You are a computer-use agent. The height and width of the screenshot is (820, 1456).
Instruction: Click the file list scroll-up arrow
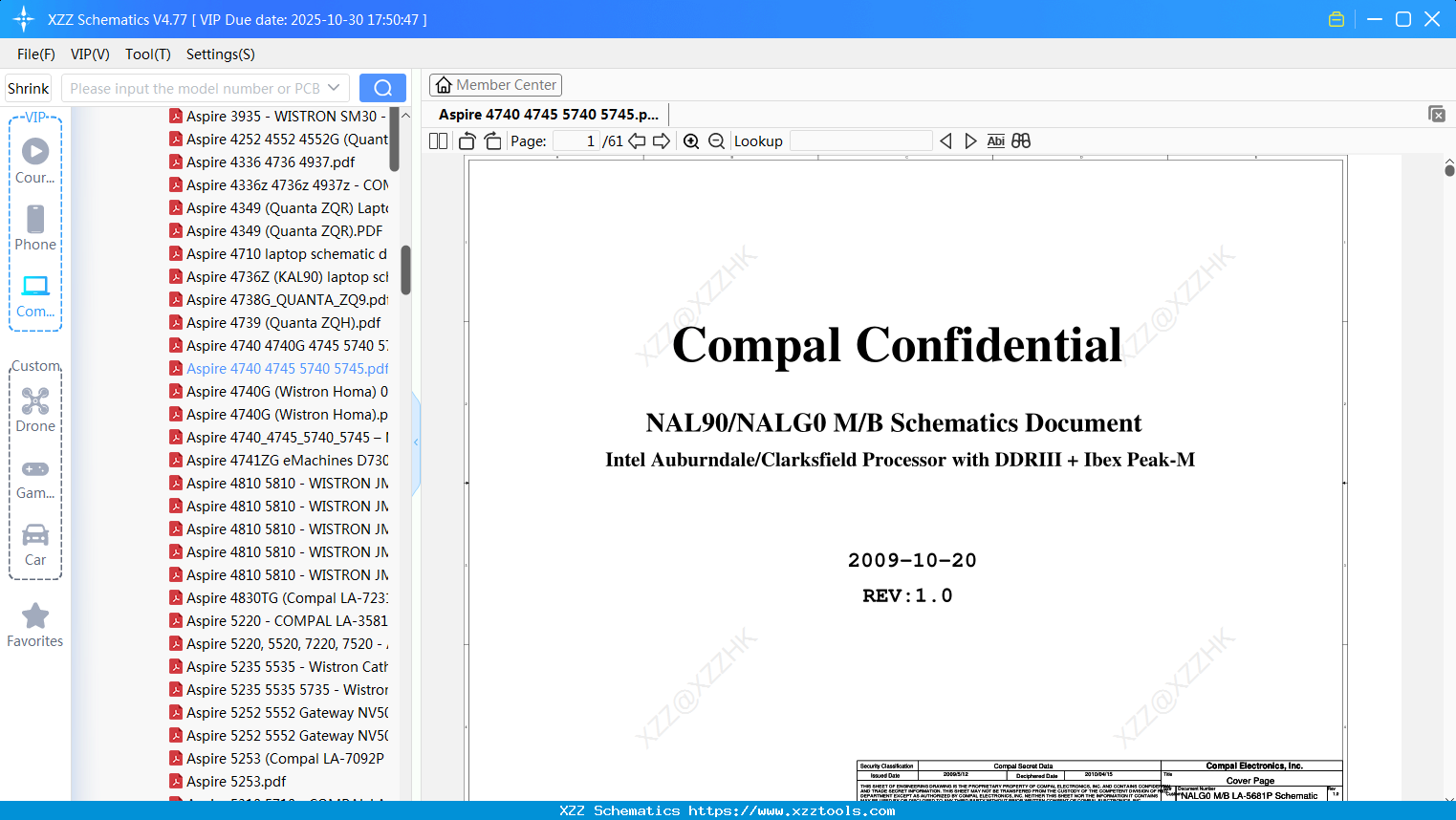tap(405, 116)
